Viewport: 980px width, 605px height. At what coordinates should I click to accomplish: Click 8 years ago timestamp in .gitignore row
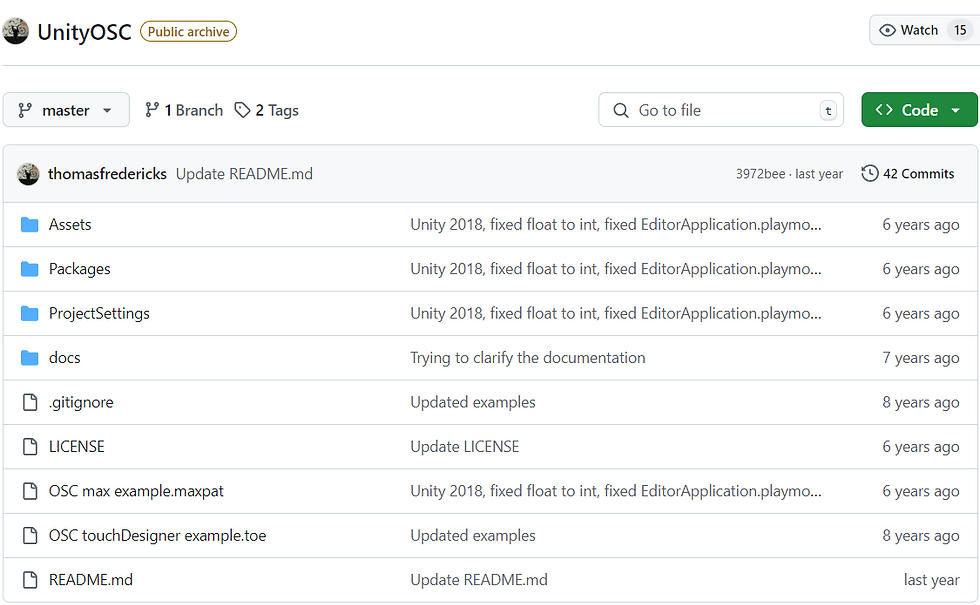(921, 402)
